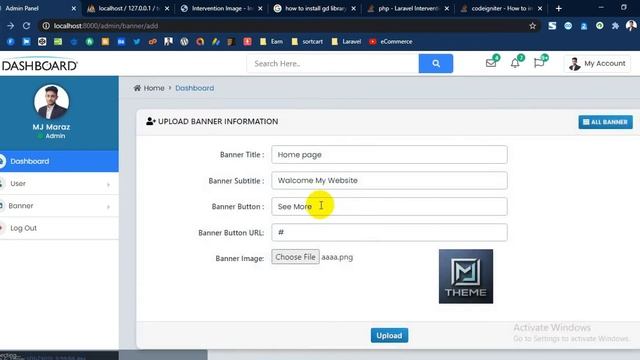Focus the Banner Button text field
The width and height of the screenshot is (640, 360).
389,207
